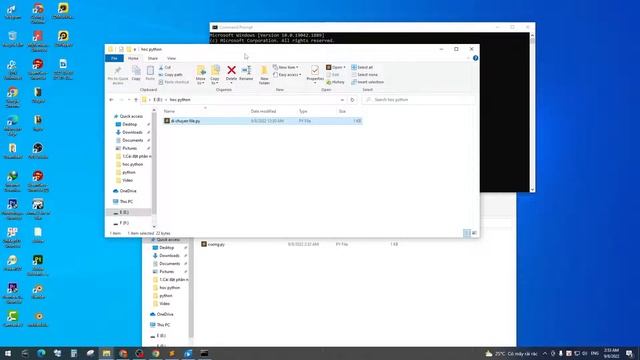640x360 pixels.
Task: Open Video folder in front Explorer sidebar
Action: tap(124, 180)
